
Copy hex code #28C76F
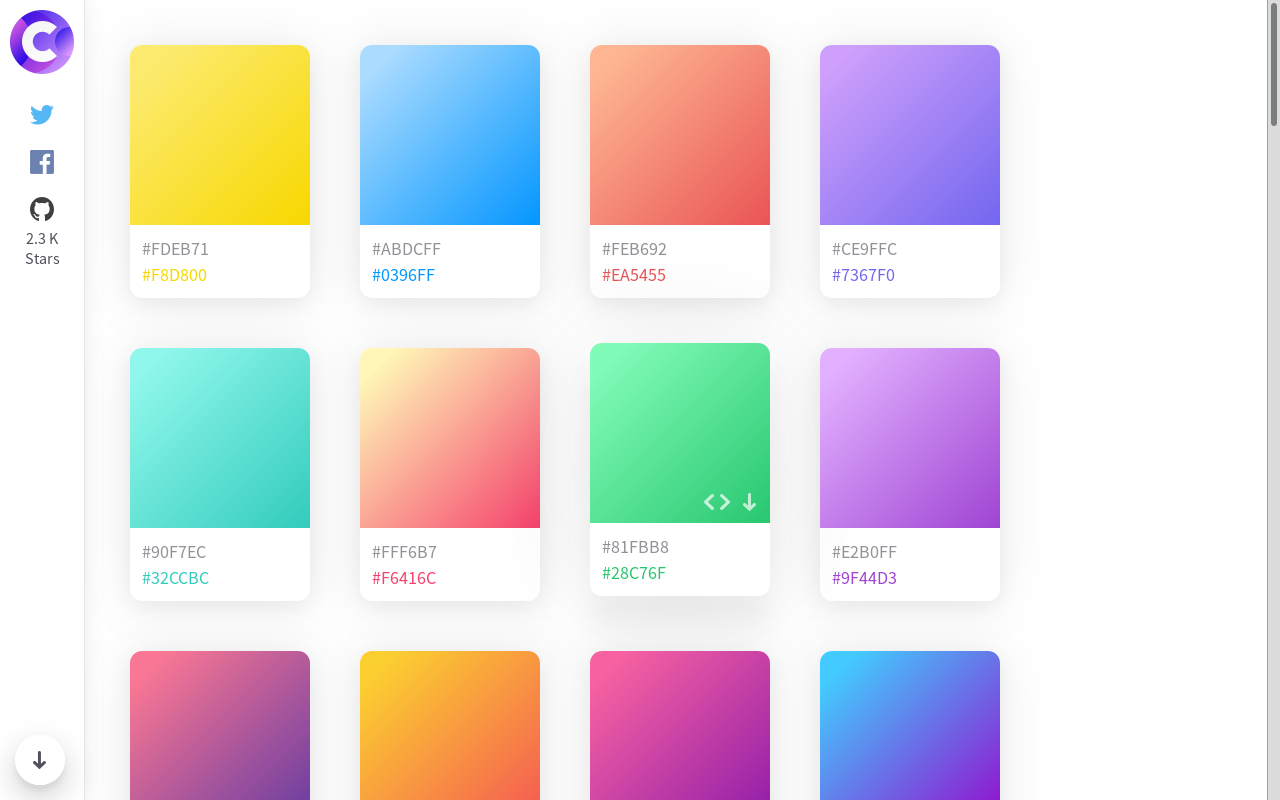(633, 573)
